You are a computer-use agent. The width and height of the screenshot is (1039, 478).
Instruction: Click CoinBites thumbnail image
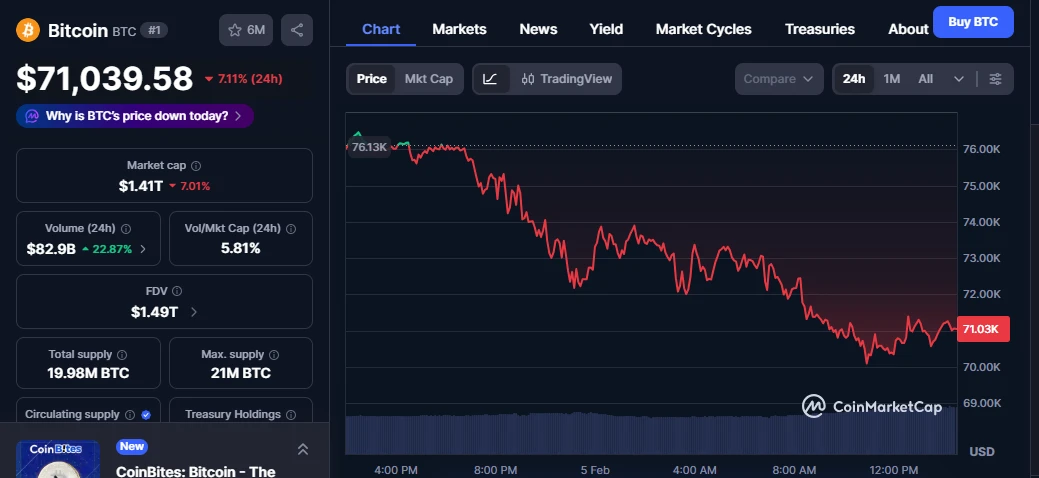click(58, 459)
